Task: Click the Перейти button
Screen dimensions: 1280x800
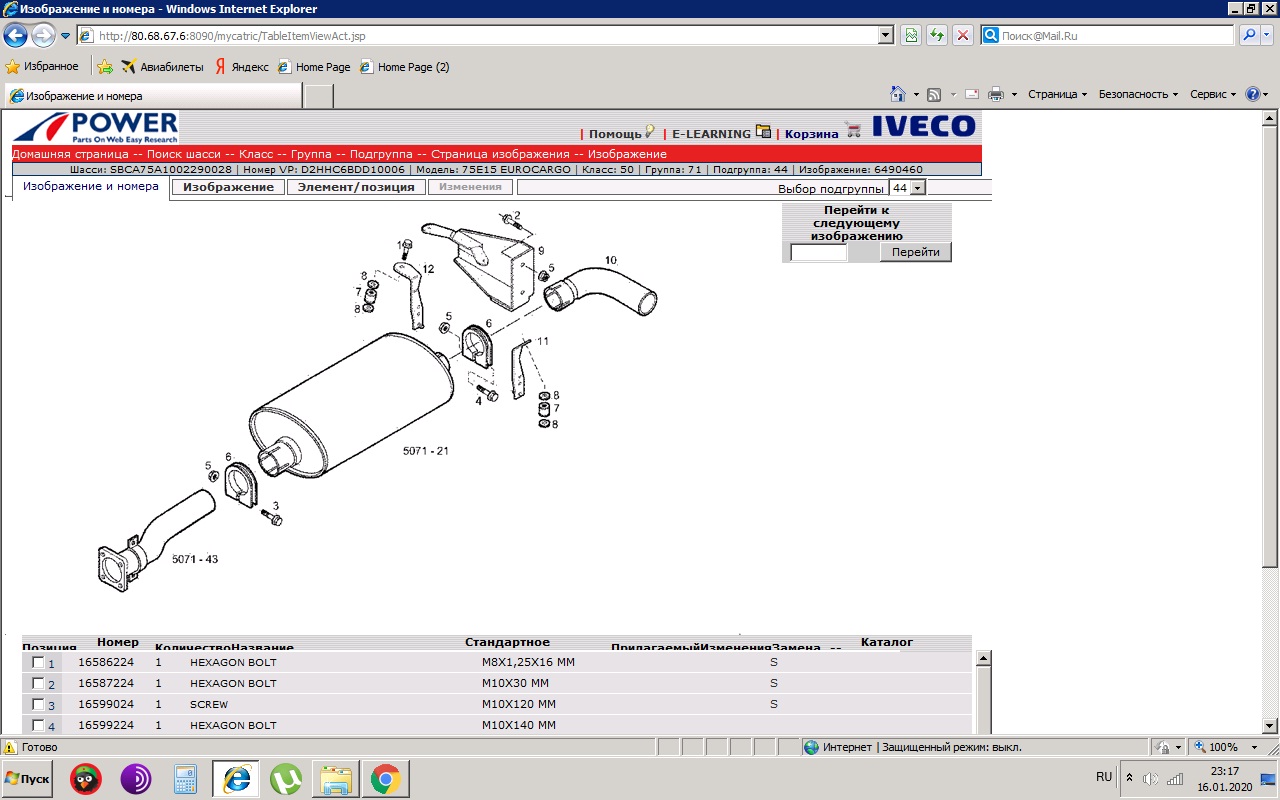Action: [915, 252]
